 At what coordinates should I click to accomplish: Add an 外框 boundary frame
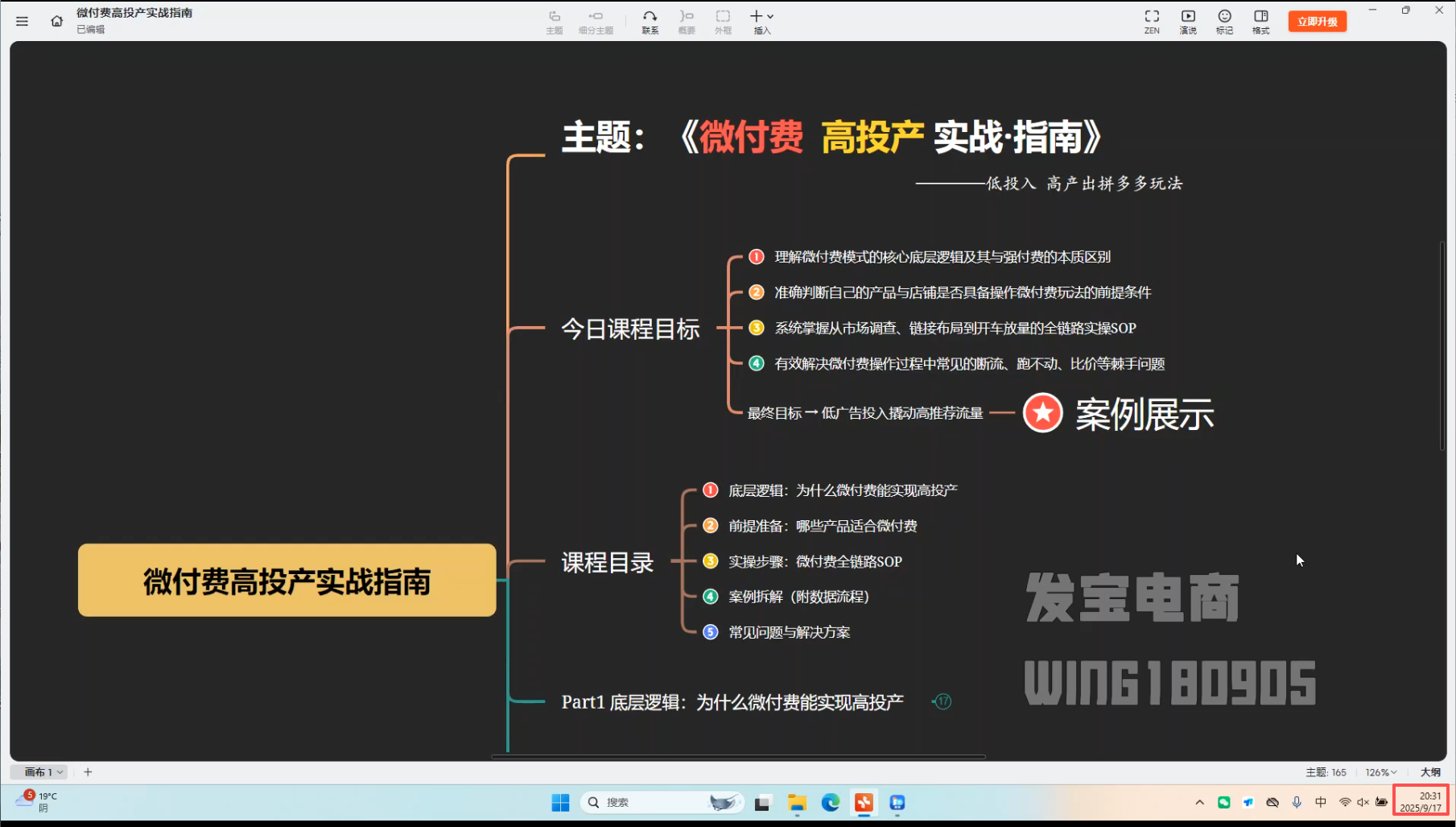(x=723, y=21)
